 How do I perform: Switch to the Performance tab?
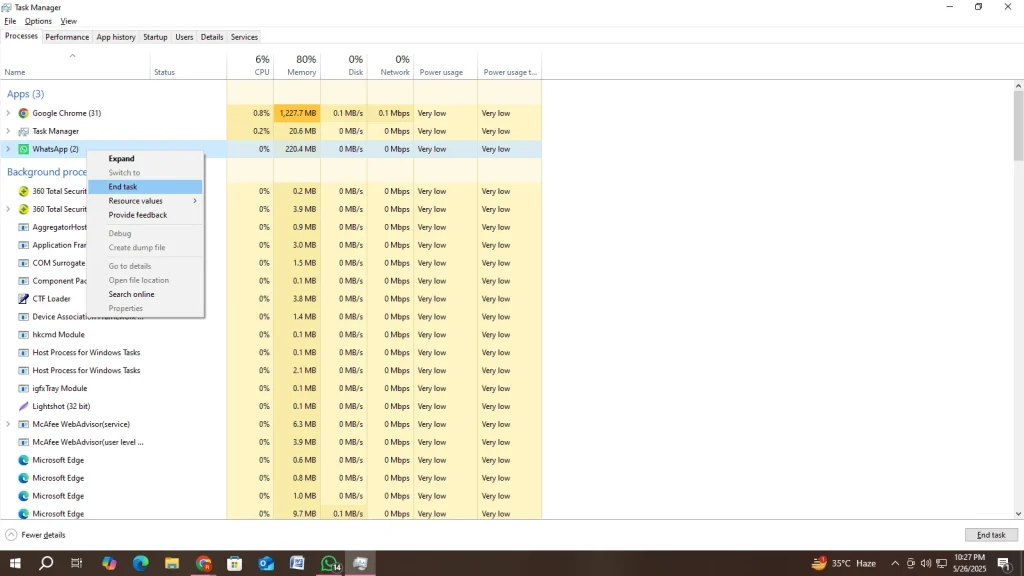tap(67, 37)
